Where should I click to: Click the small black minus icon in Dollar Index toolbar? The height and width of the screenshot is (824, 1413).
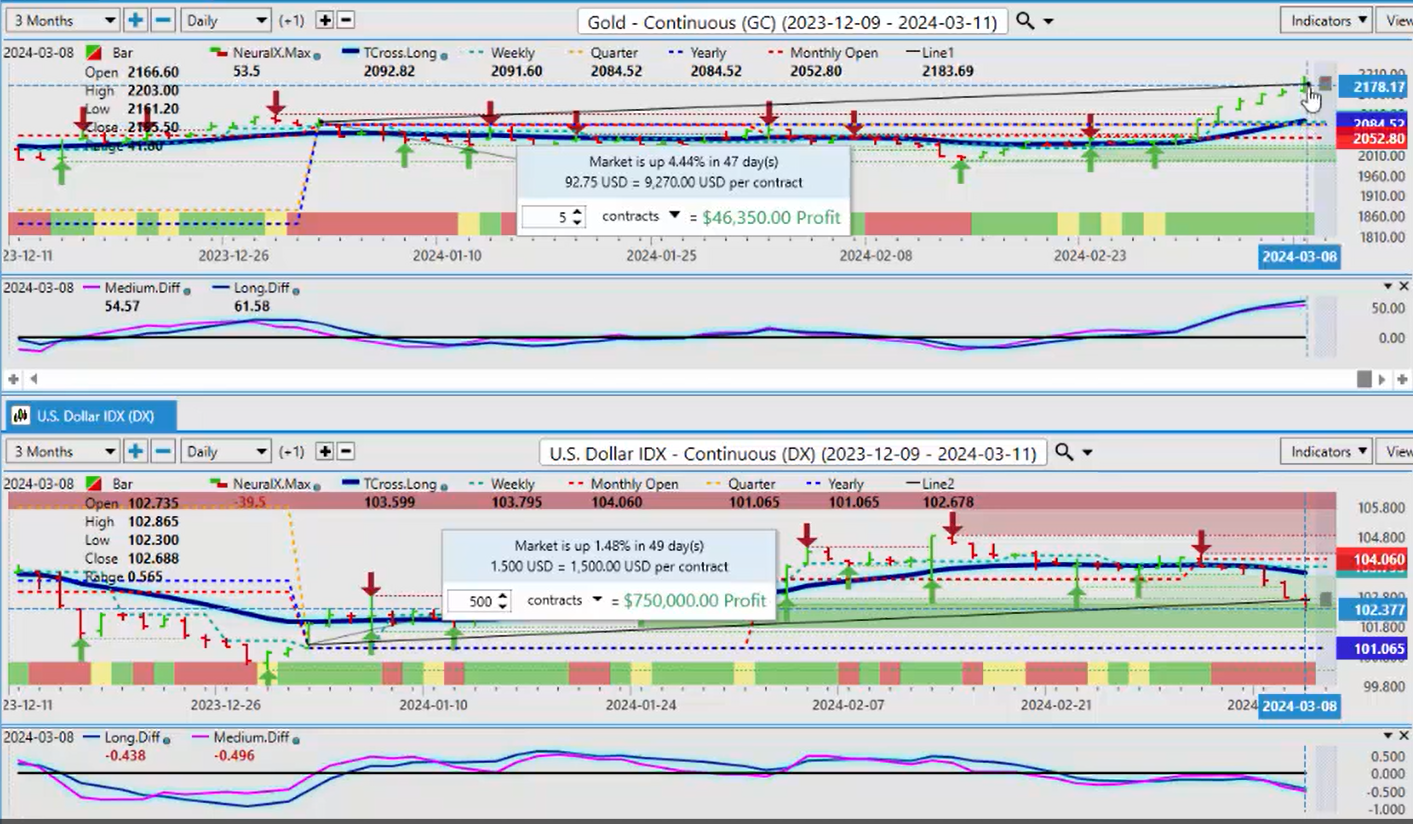click(346, 451)
